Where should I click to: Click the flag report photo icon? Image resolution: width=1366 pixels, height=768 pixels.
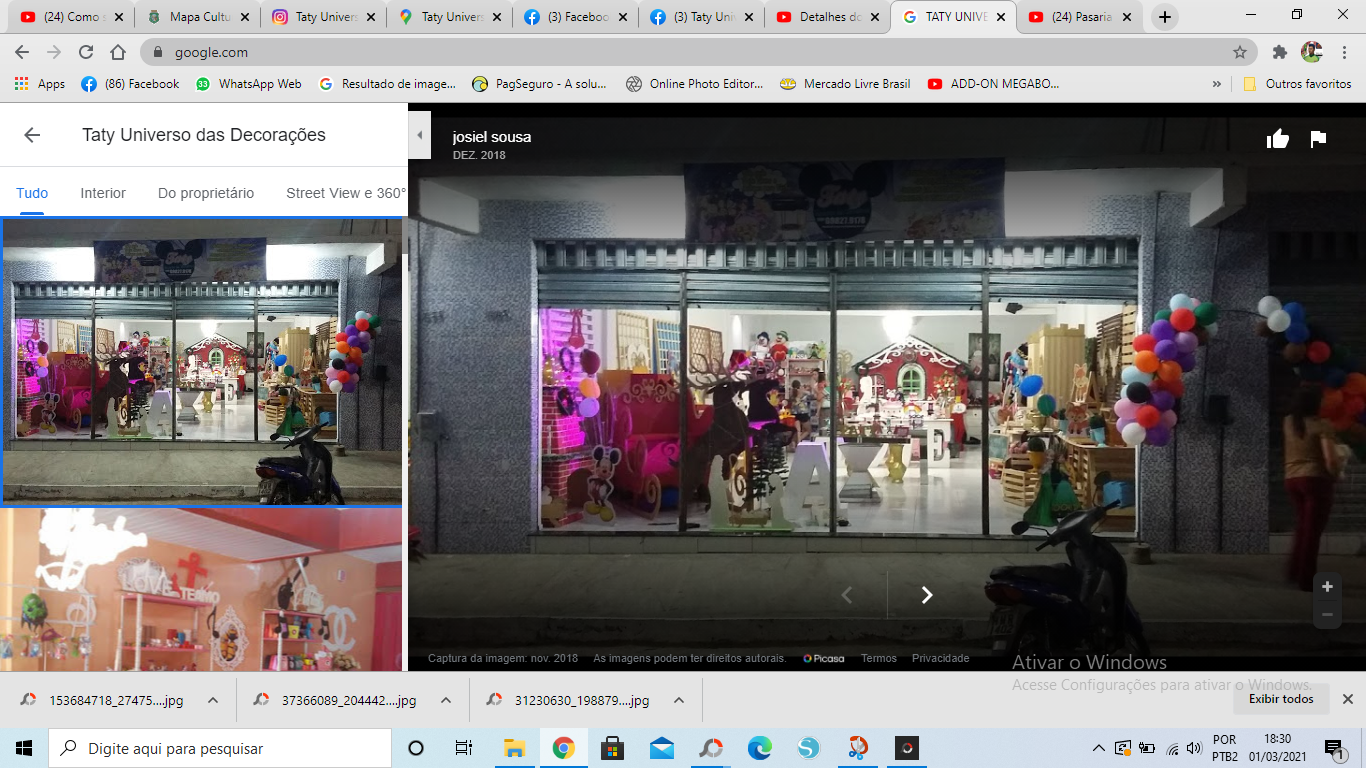coord(1318,139)
